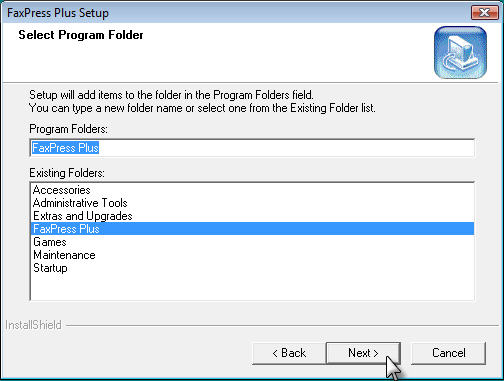Click the Select Program Folder heading
This screenshot has height=381, width=504.
pos(81,35)
